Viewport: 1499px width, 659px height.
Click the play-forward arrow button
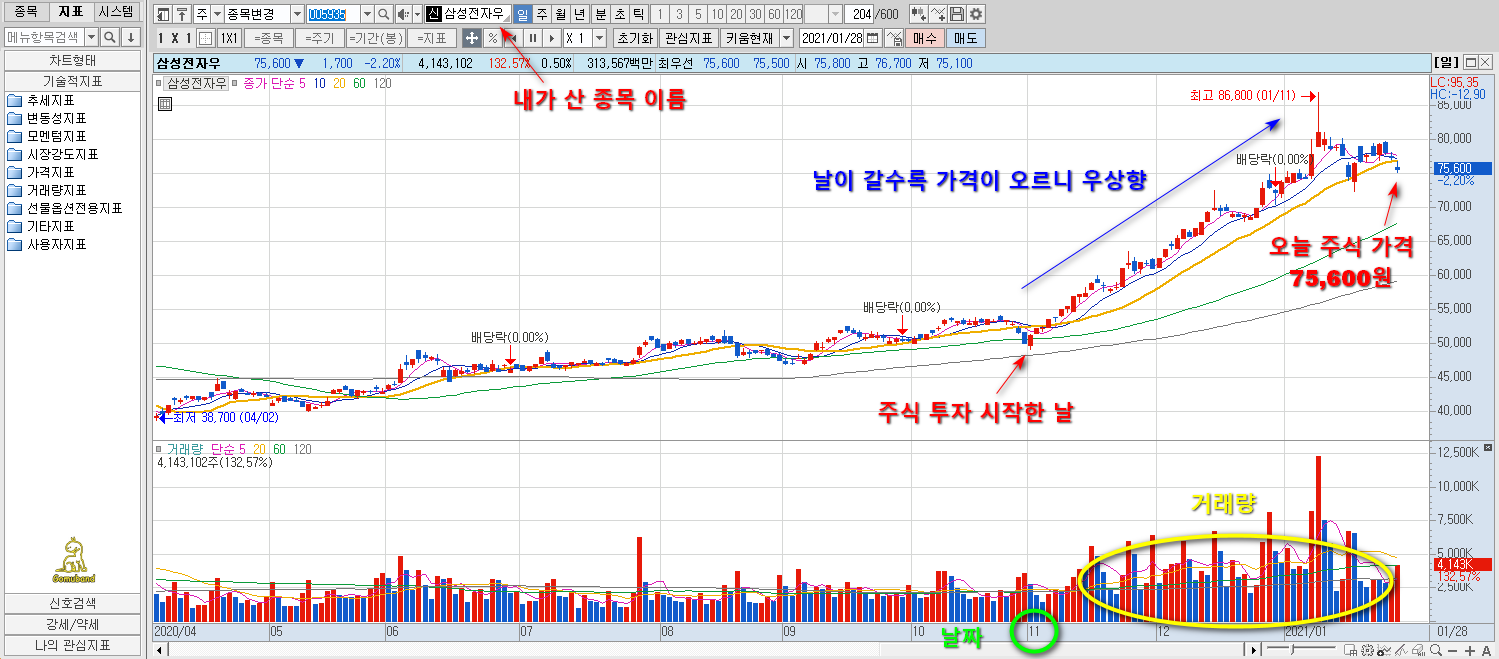(551, 38)
